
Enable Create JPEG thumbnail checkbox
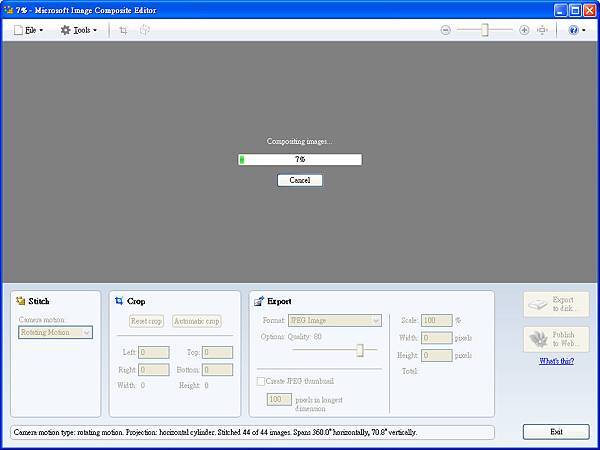tap(261, 381)
